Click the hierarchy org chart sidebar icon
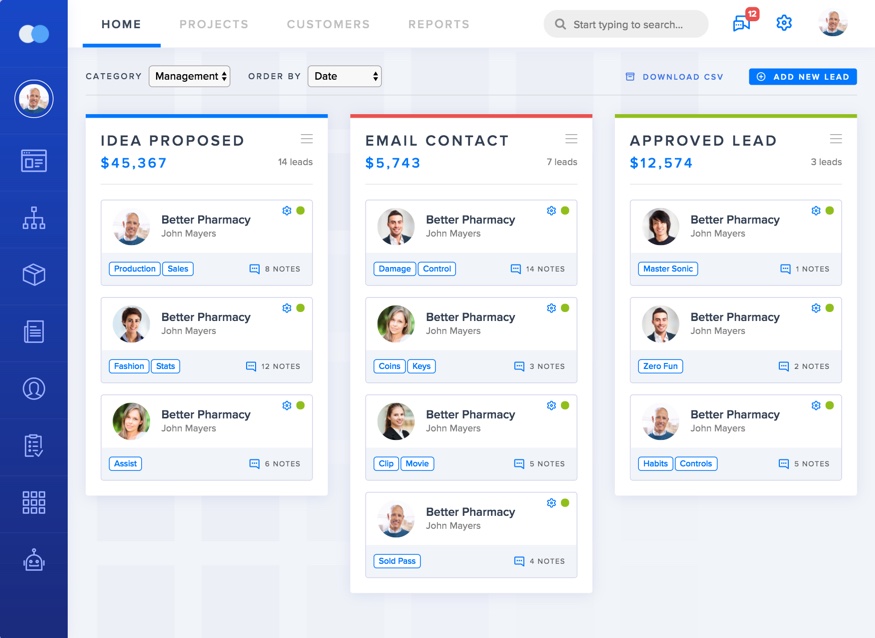This screenshot has height=638, width=875. point(34,218)
